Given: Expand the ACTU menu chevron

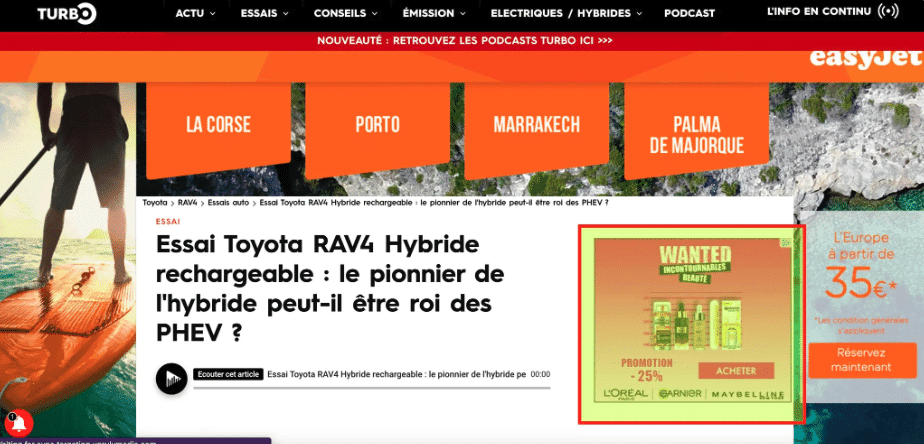Looking at the screenshot, I should point(212,13).
